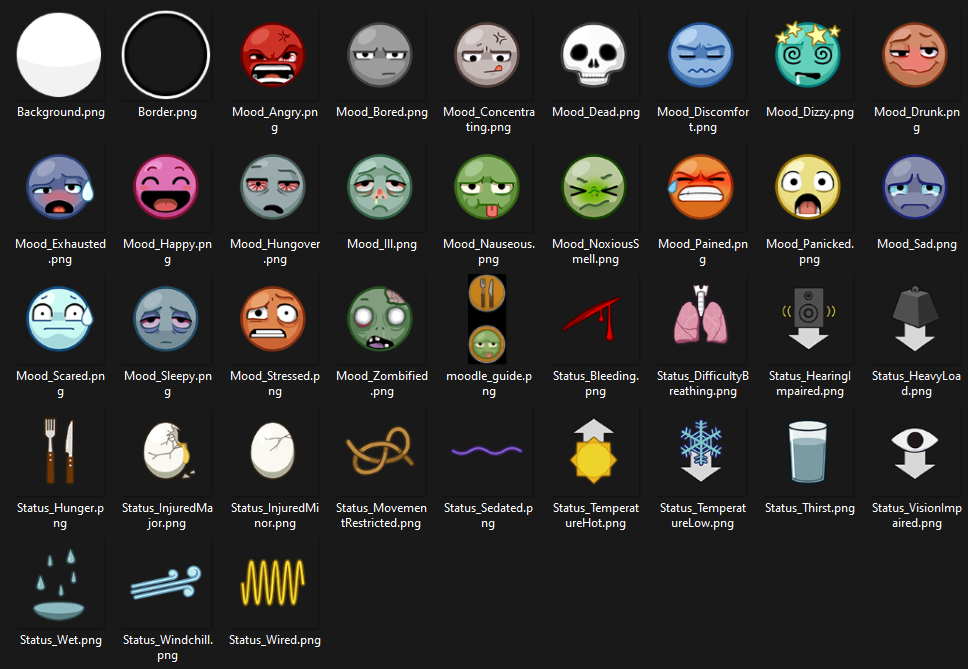Click the Status_Wet water drops icon
968x669 pixels.
pos(59,584)
